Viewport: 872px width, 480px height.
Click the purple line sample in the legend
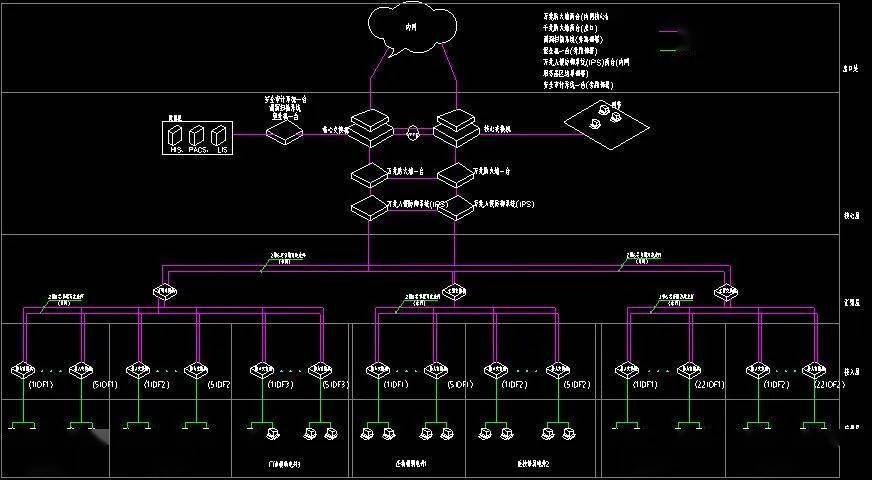[668, 31]
